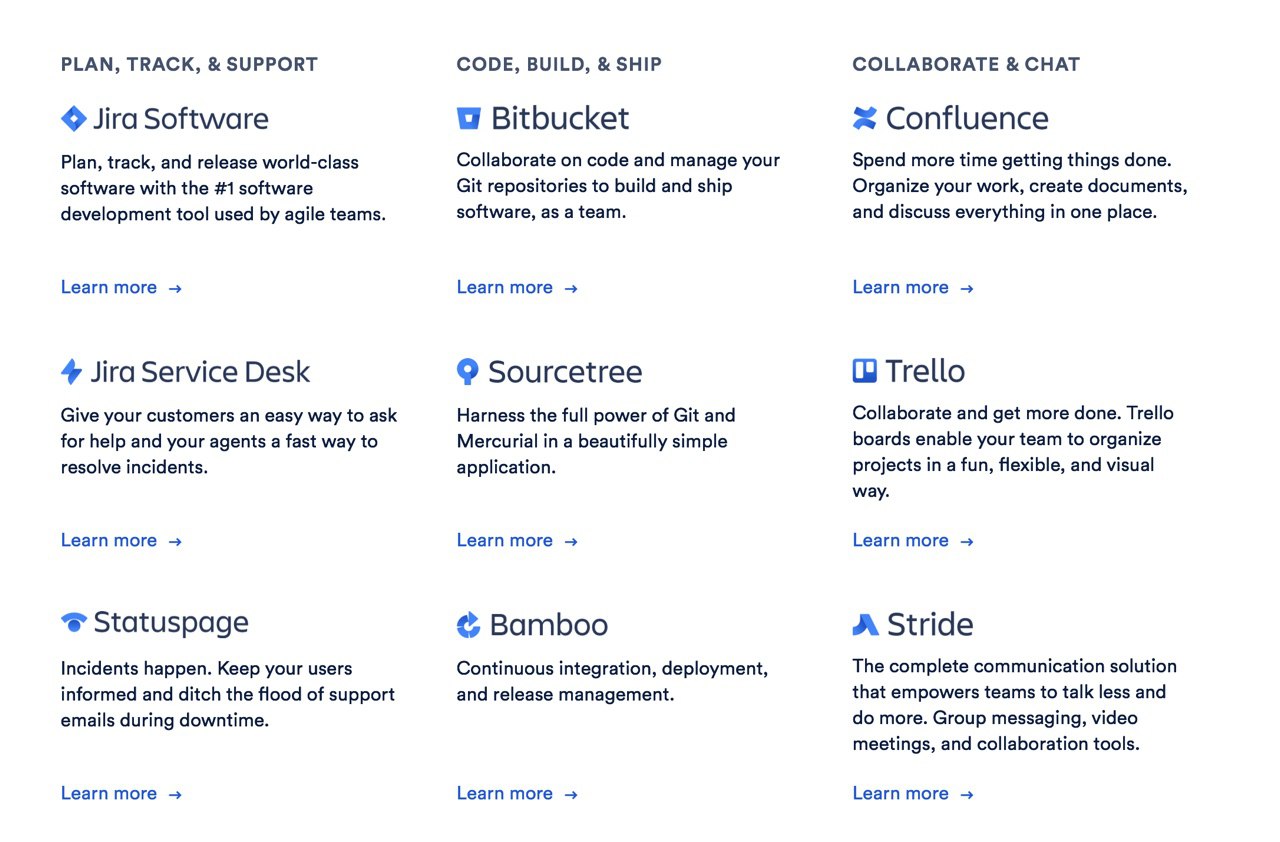Click the Jira Software diamond logo icon

[x=74, y=119]
